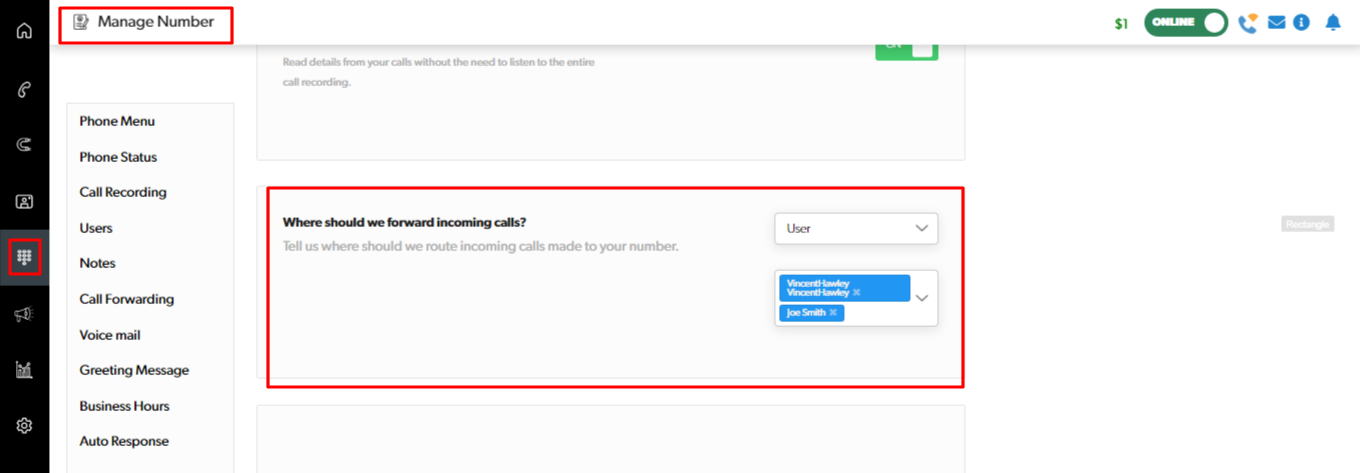This screenshot has width=1360, height=473.
Task: Open the notifications bell icon
Action: pyautogui.click(x=1332, y=23)
